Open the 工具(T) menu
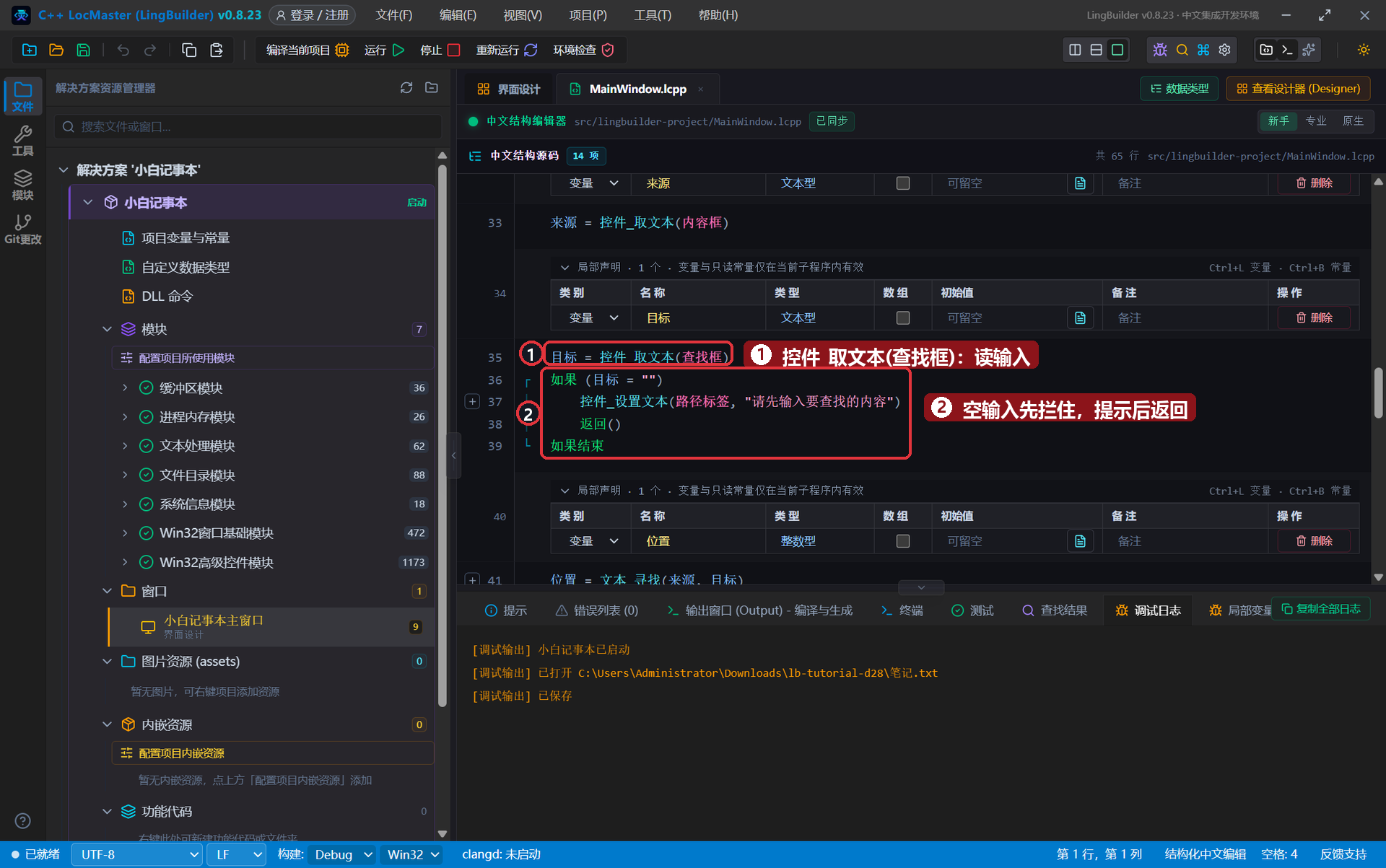The width and height of the screenshot is (1386, 868). pos(653,15)
